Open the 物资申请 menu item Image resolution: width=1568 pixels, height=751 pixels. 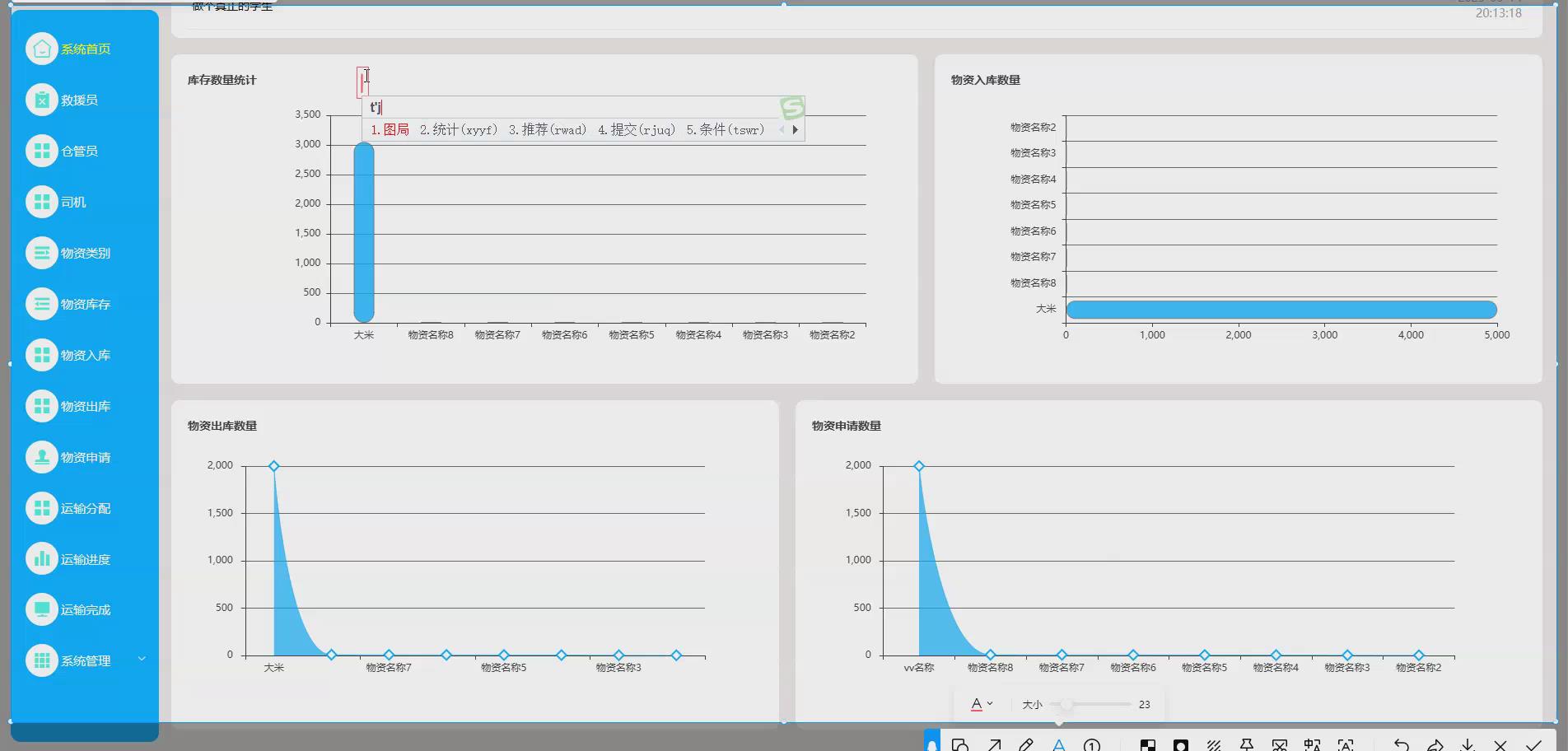[86, 457]
